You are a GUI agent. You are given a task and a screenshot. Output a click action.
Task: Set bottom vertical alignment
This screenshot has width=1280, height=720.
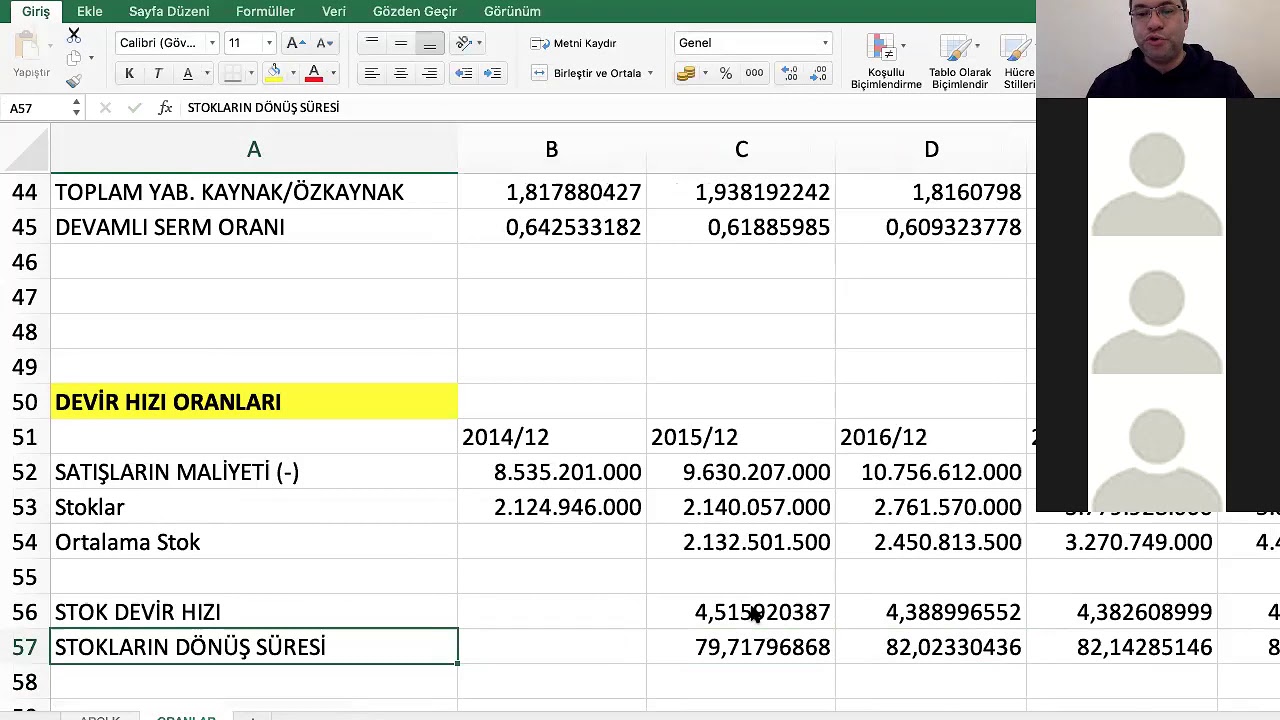430,43
